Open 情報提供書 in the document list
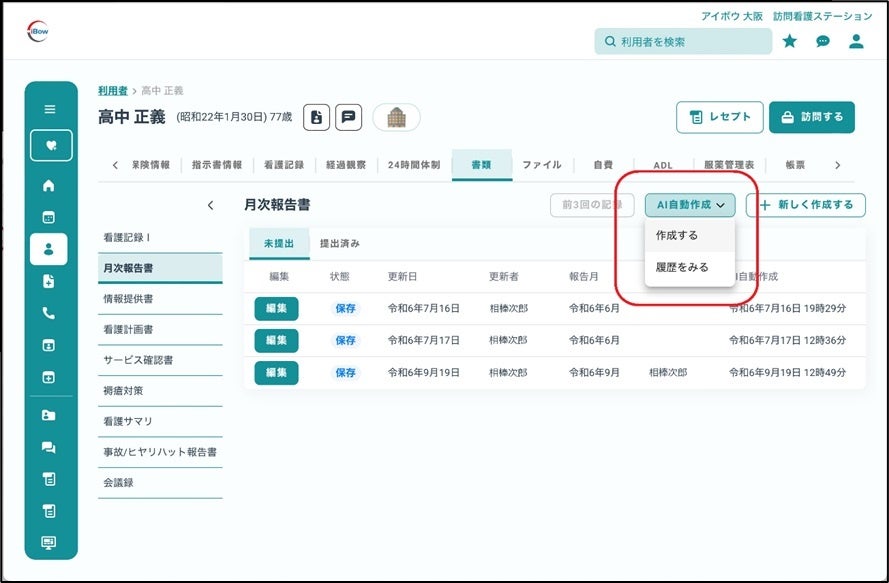 tap(160, 299)
